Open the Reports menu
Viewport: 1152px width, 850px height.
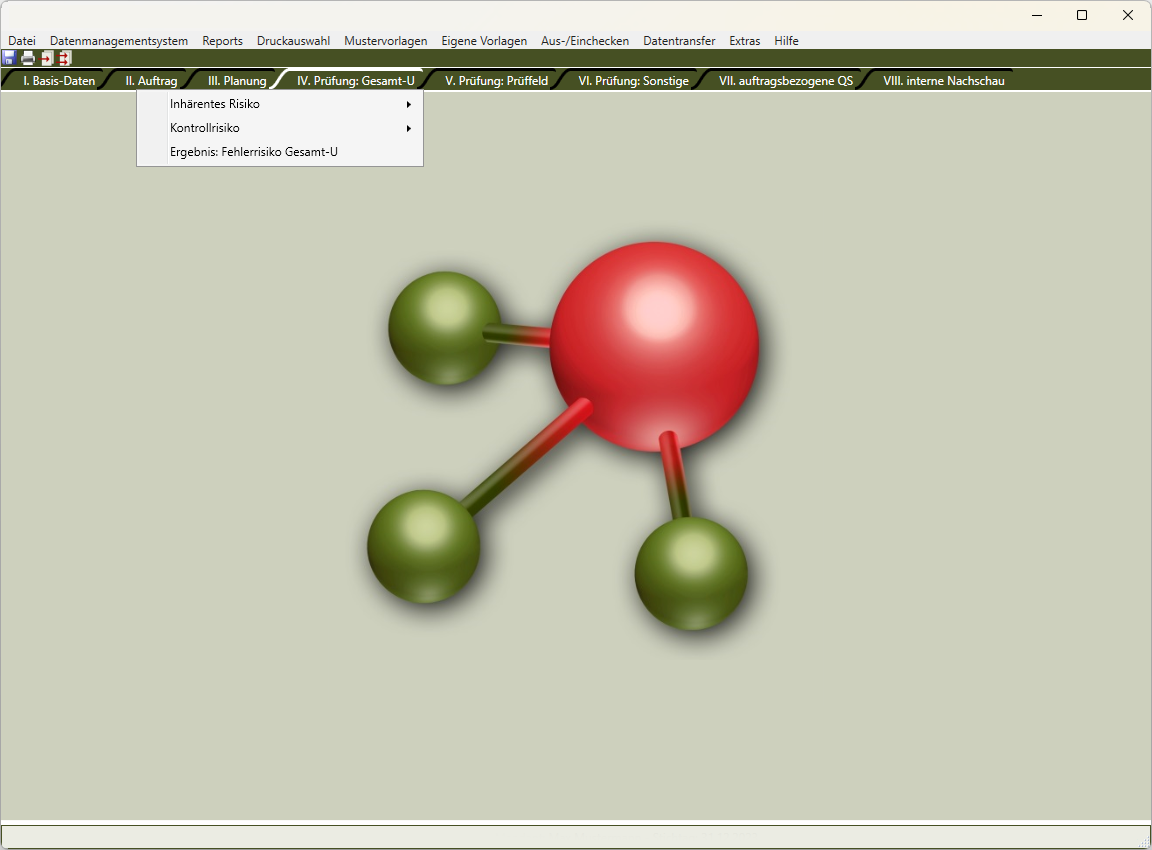(222, 41)
